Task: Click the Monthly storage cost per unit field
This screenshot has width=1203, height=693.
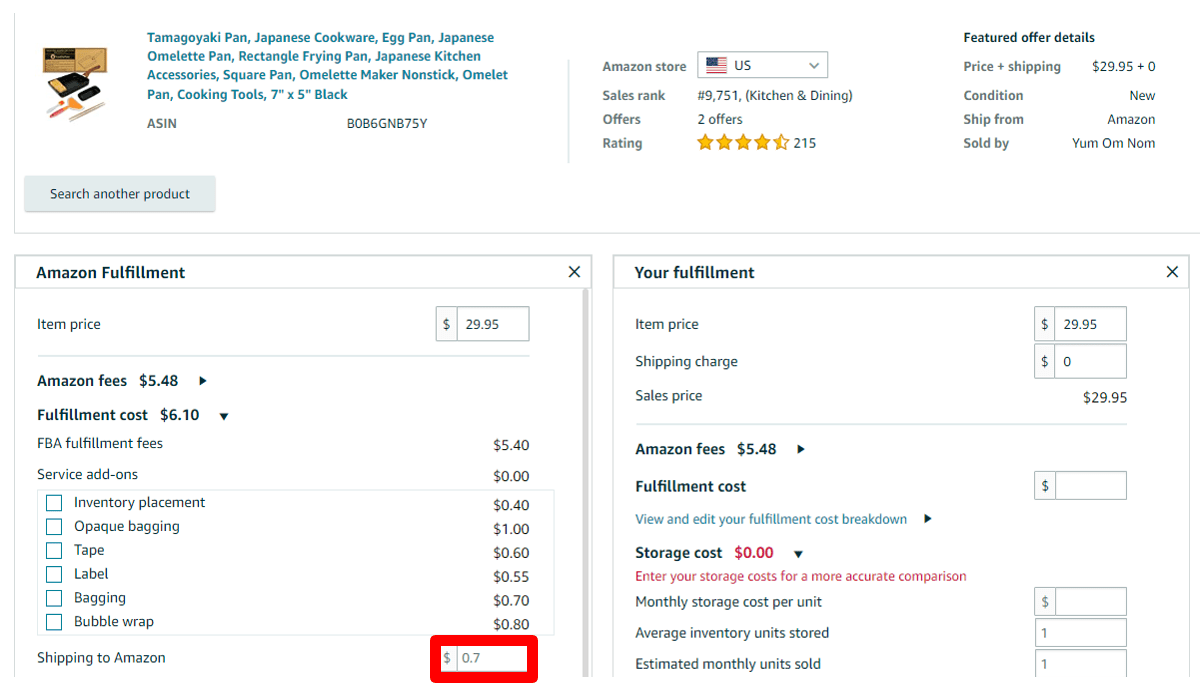Action: 1091,602
